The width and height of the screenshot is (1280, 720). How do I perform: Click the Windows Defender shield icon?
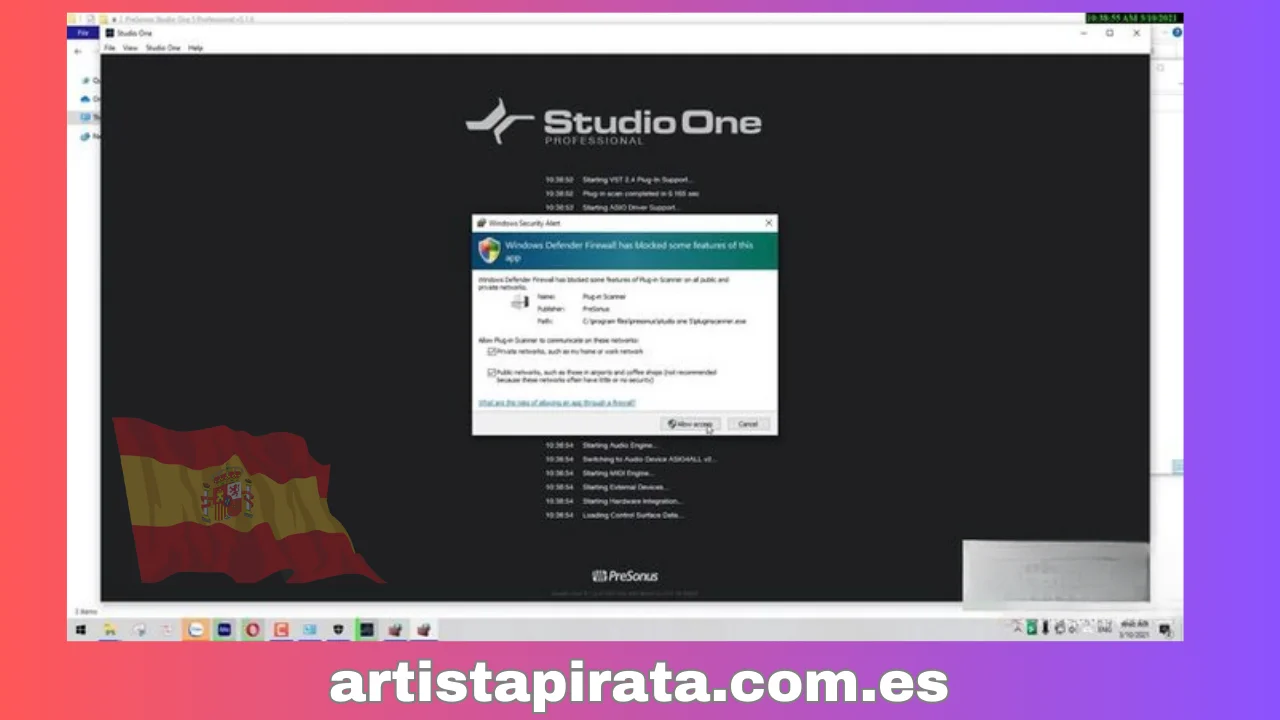click(x=489, y=250)
